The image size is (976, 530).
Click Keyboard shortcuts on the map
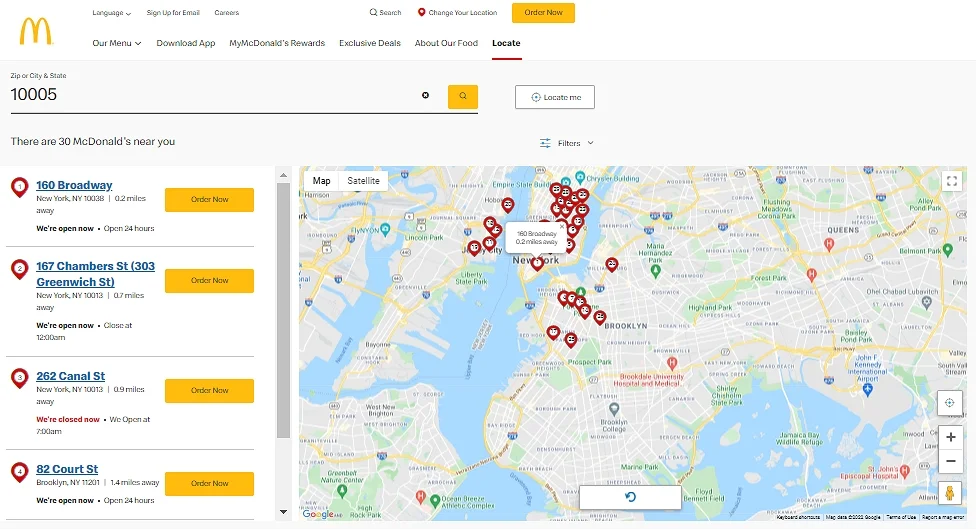[x=798, y=517]
